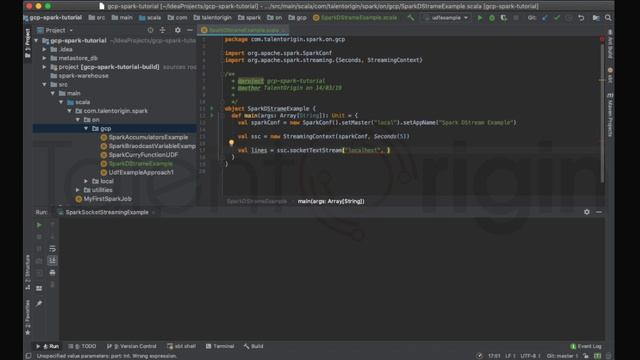640x360 pixels.
Task: Click restore layout icon in Run panel
Action: 39,288
